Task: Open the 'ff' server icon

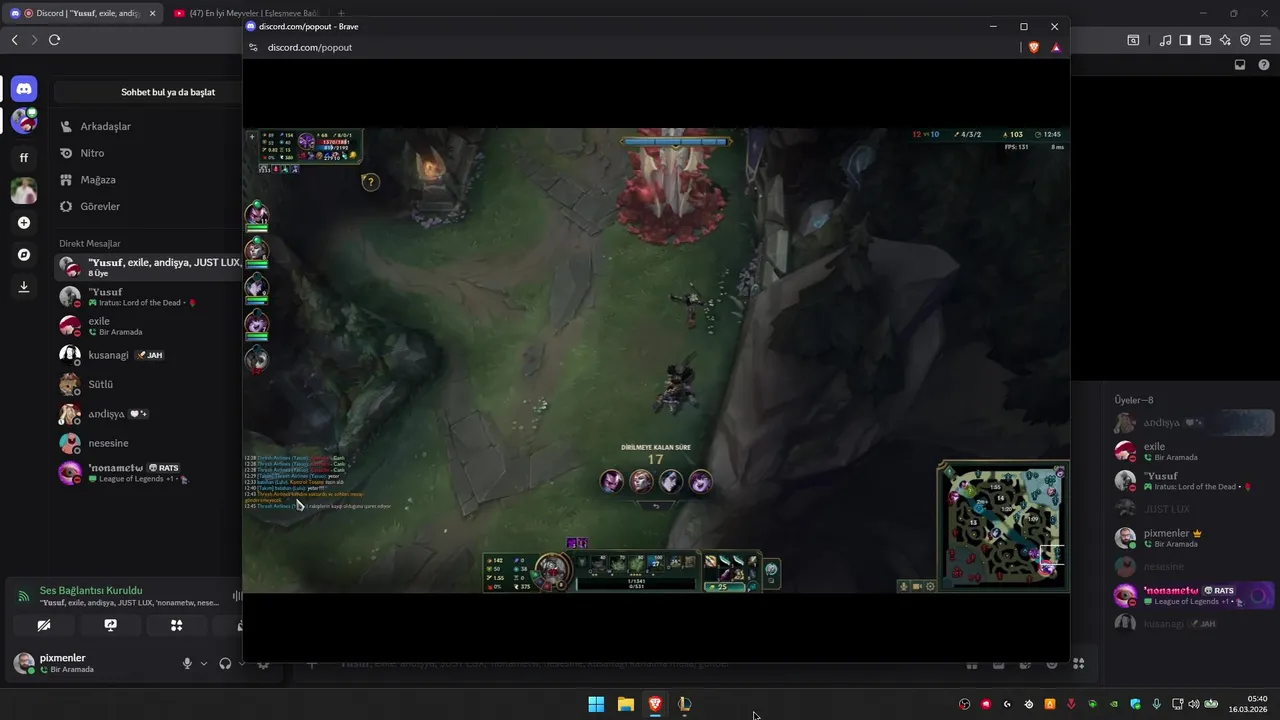Action: (x=24, y=157)
